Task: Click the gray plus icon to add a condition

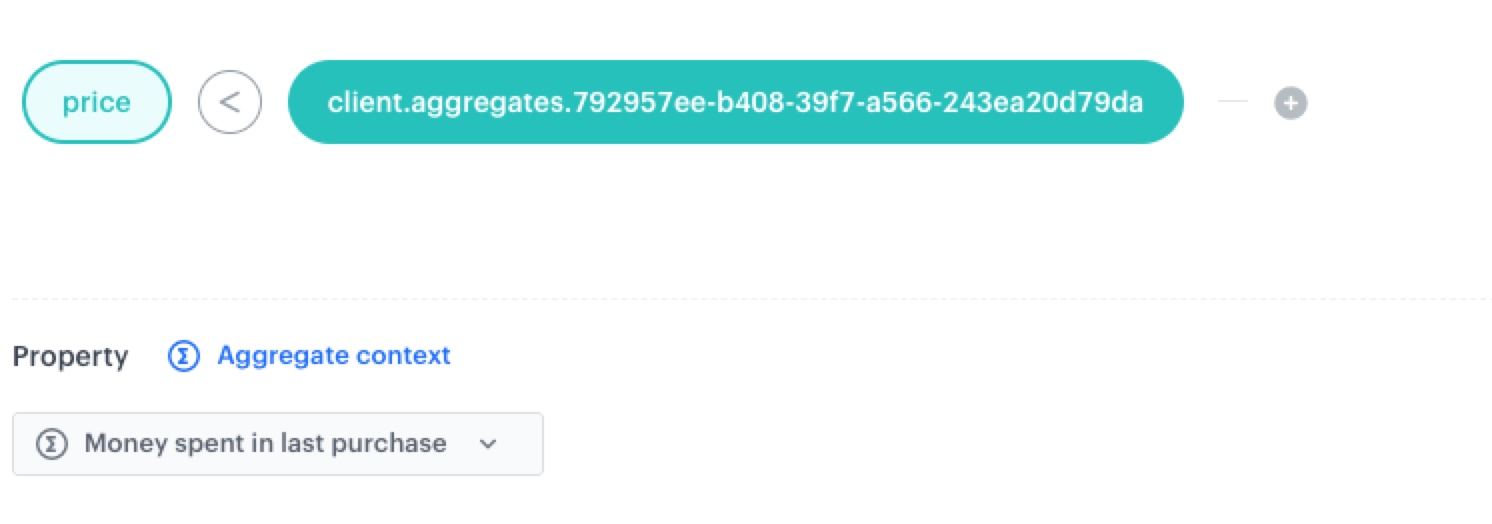Action: pyautogui.click(x=1290, y=102)
